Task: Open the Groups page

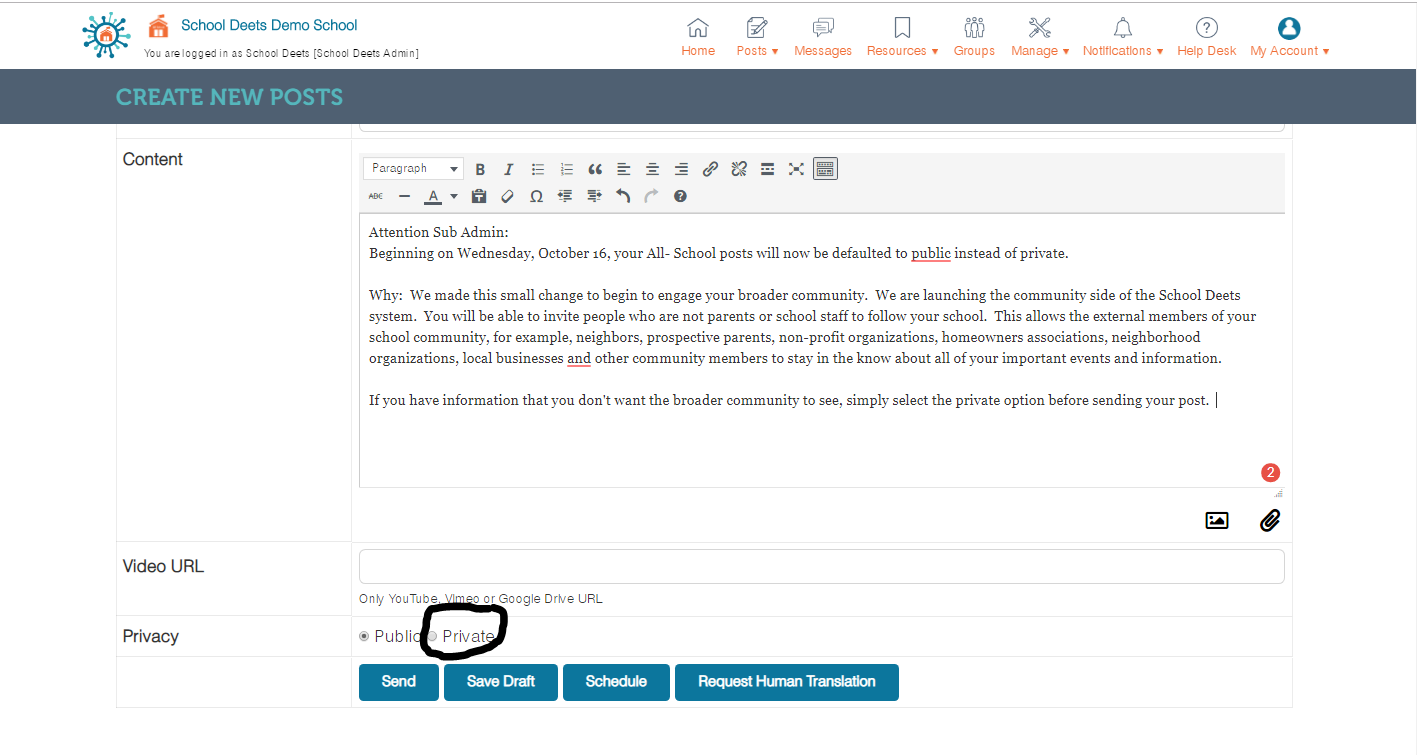Action: tap(974, 37)
